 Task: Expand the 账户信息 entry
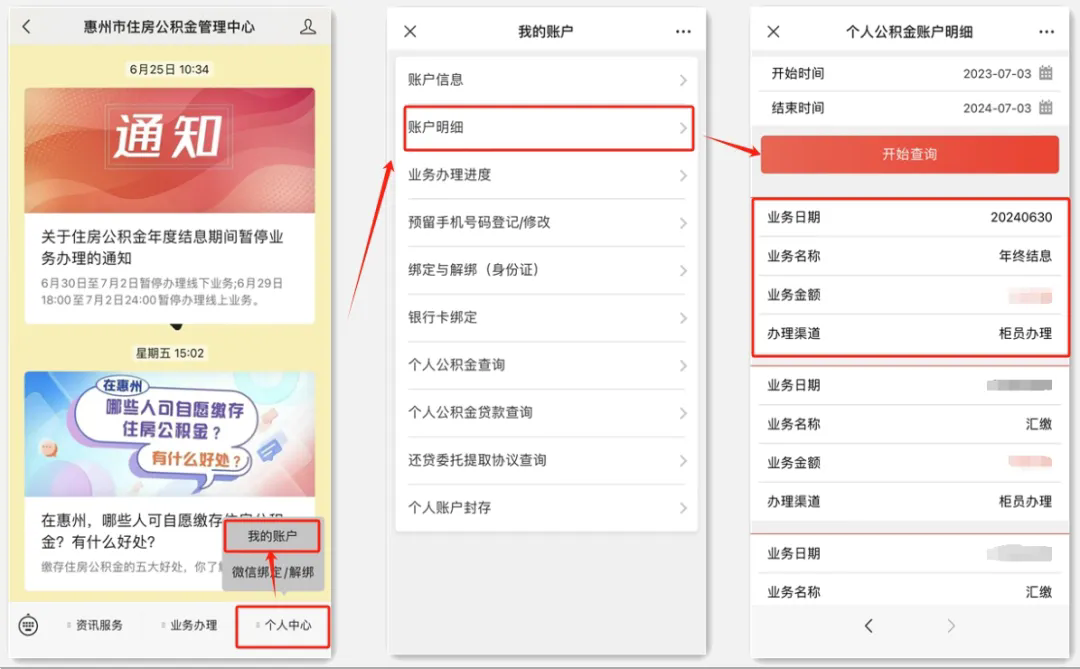(x=547, y=80)
